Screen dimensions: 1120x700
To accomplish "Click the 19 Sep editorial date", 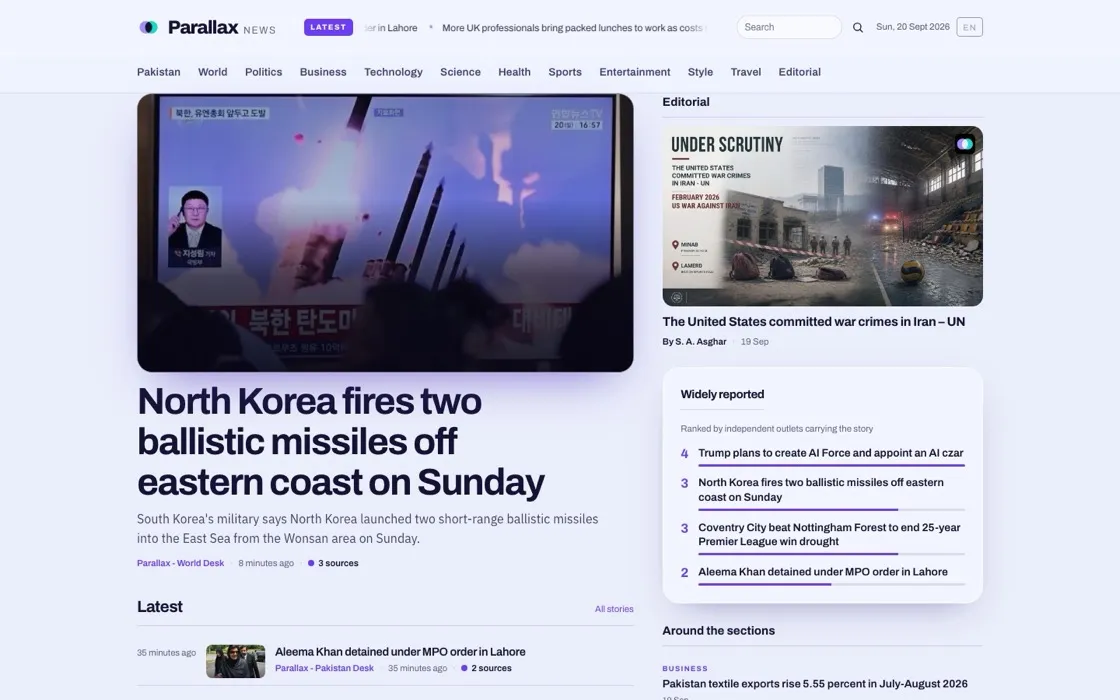I will pyautogui.click(x=754, y=341).
